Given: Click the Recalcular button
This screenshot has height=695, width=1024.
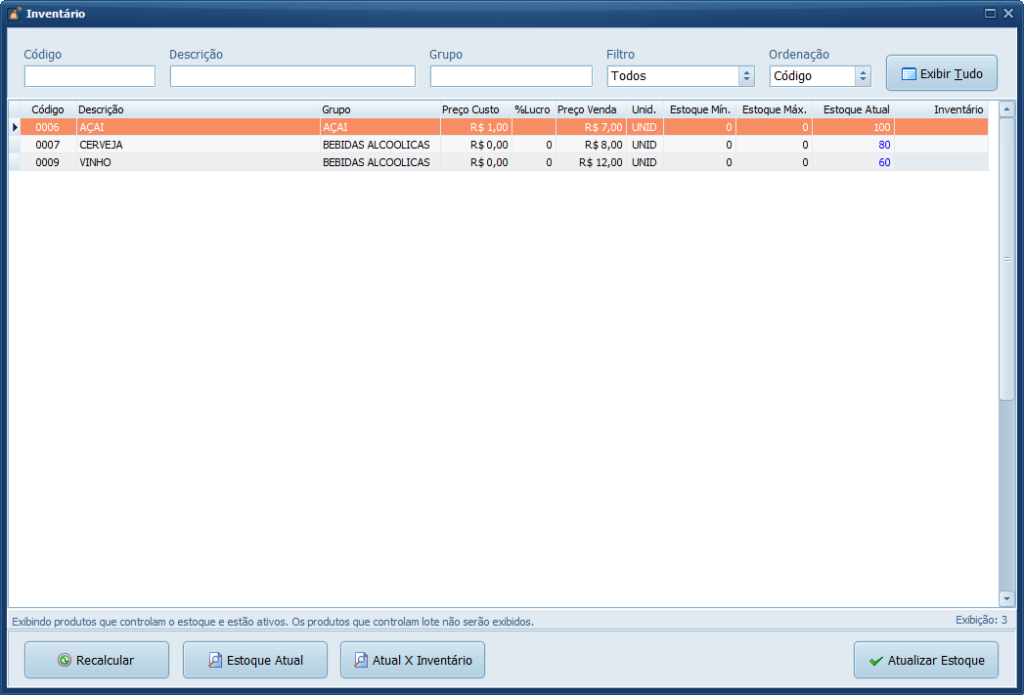Looking at the screenshot, I should (x=96, y=660).
